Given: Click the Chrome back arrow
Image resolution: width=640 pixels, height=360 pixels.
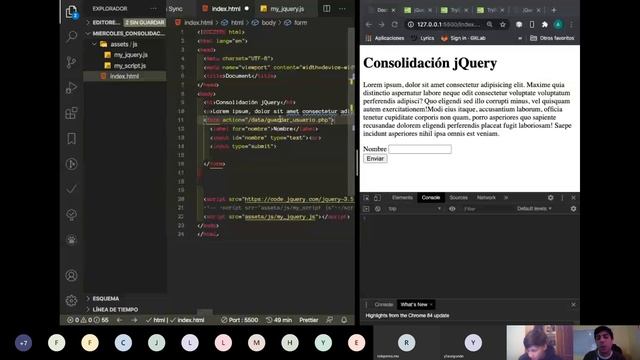Looking at the screenshot, I should point(369,24).
